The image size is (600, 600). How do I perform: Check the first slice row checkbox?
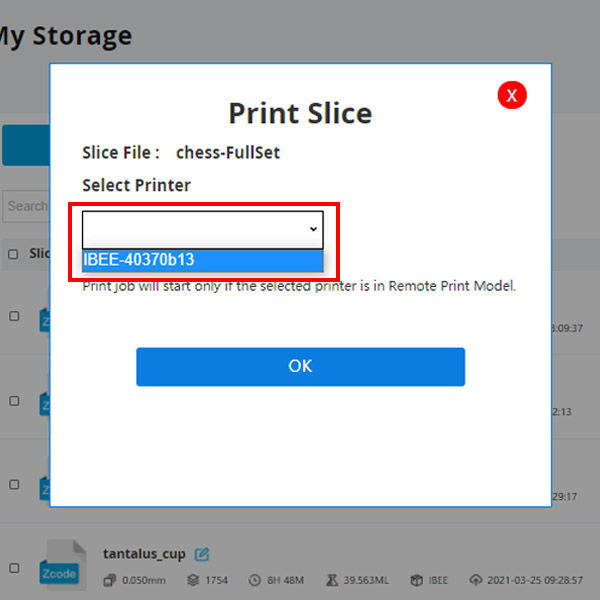click(x=14, y=316)
